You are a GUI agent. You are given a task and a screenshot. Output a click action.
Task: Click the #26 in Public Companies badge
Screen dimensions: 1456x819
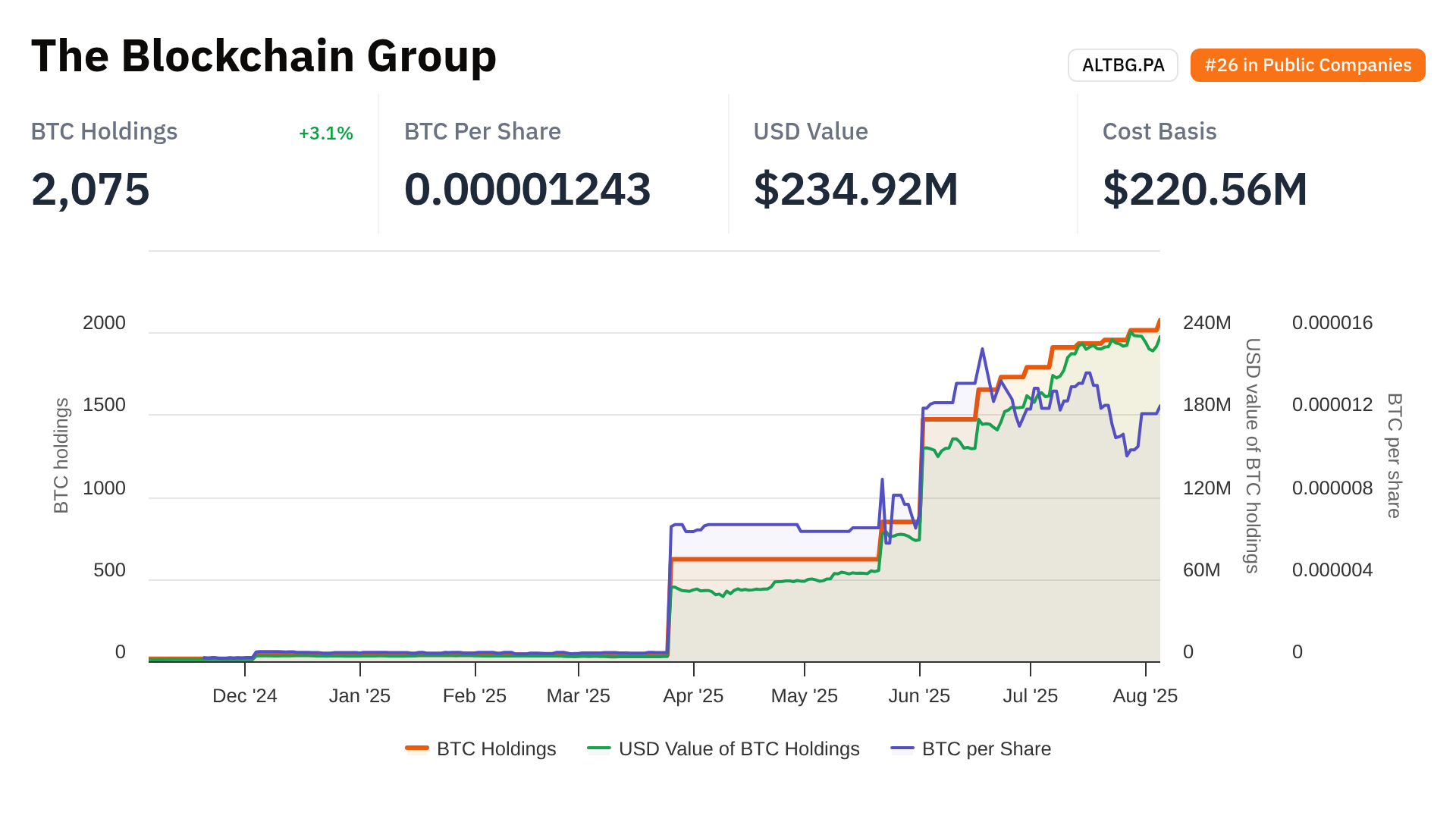click(1307, 65)
